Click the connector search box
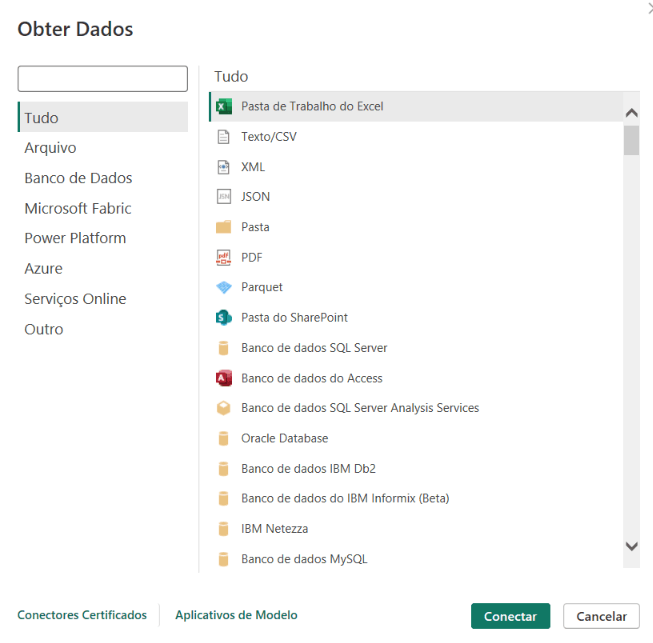 pos(103,79)
